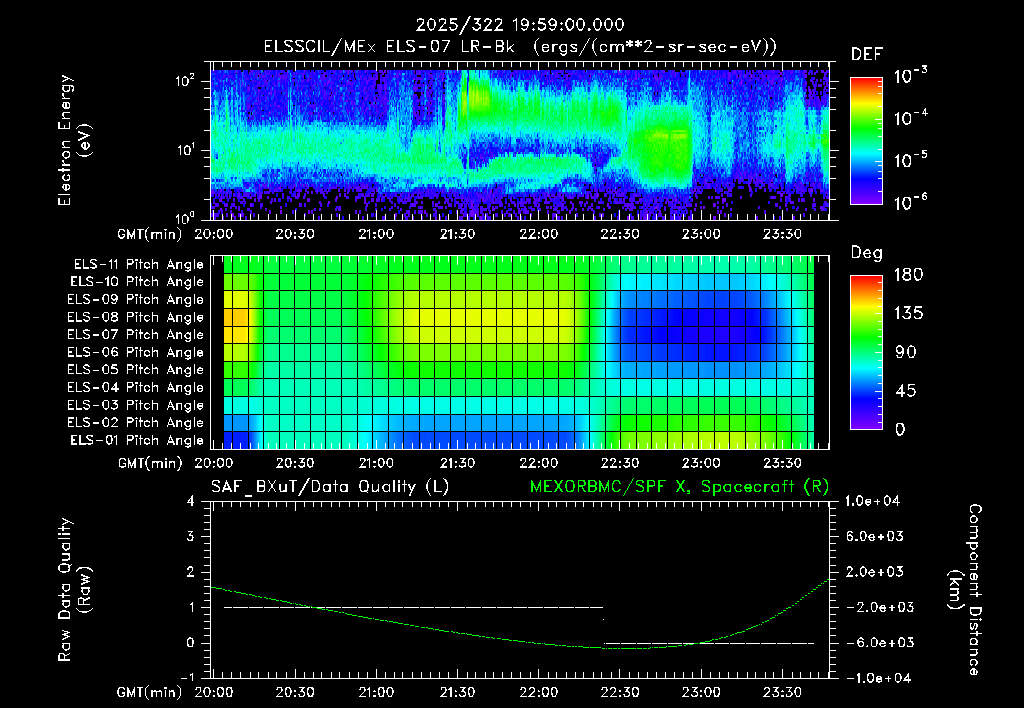Click the ELS-05 Pitch Angle row label
This screenshot has height=708, width=1024.
point(136,370)
